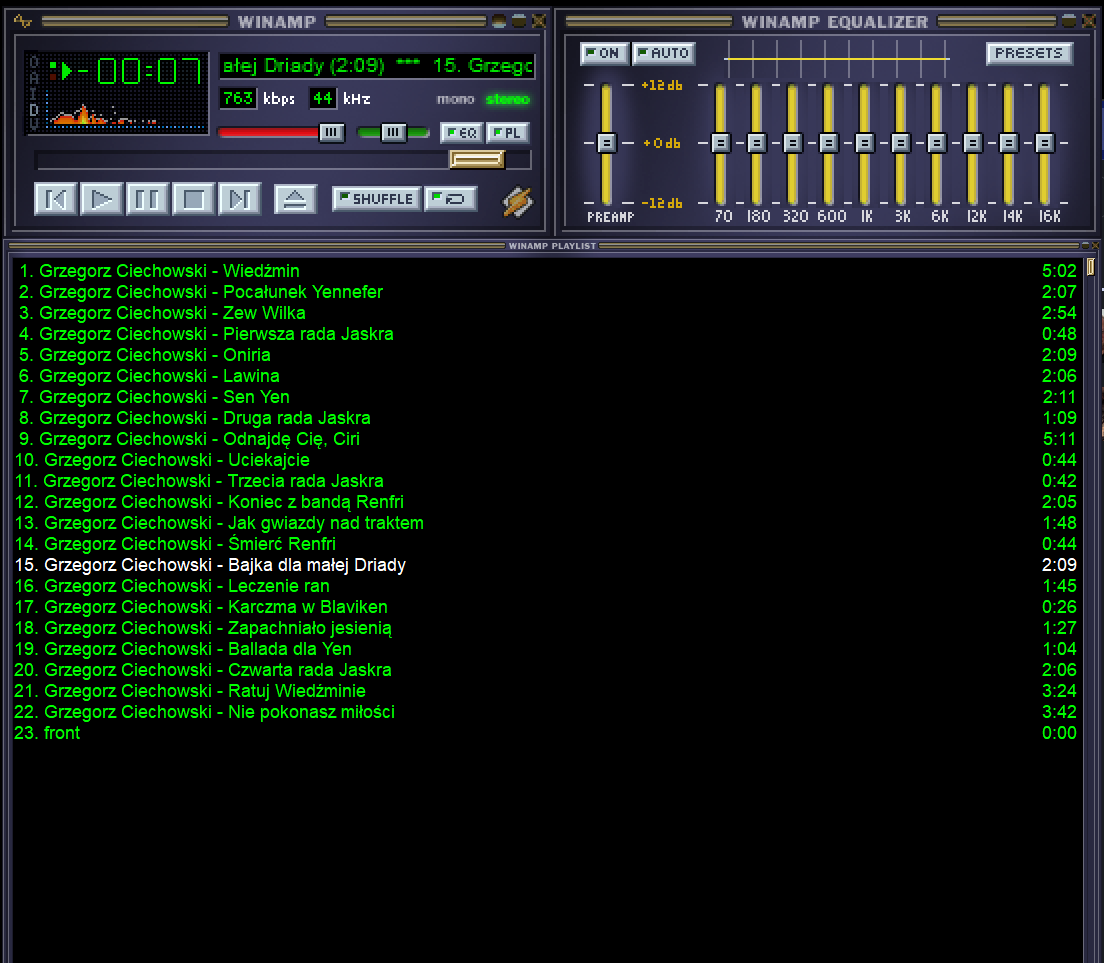1104x963 pixels.
Task: Pause the current track
Action: click(x=148, y=199)
